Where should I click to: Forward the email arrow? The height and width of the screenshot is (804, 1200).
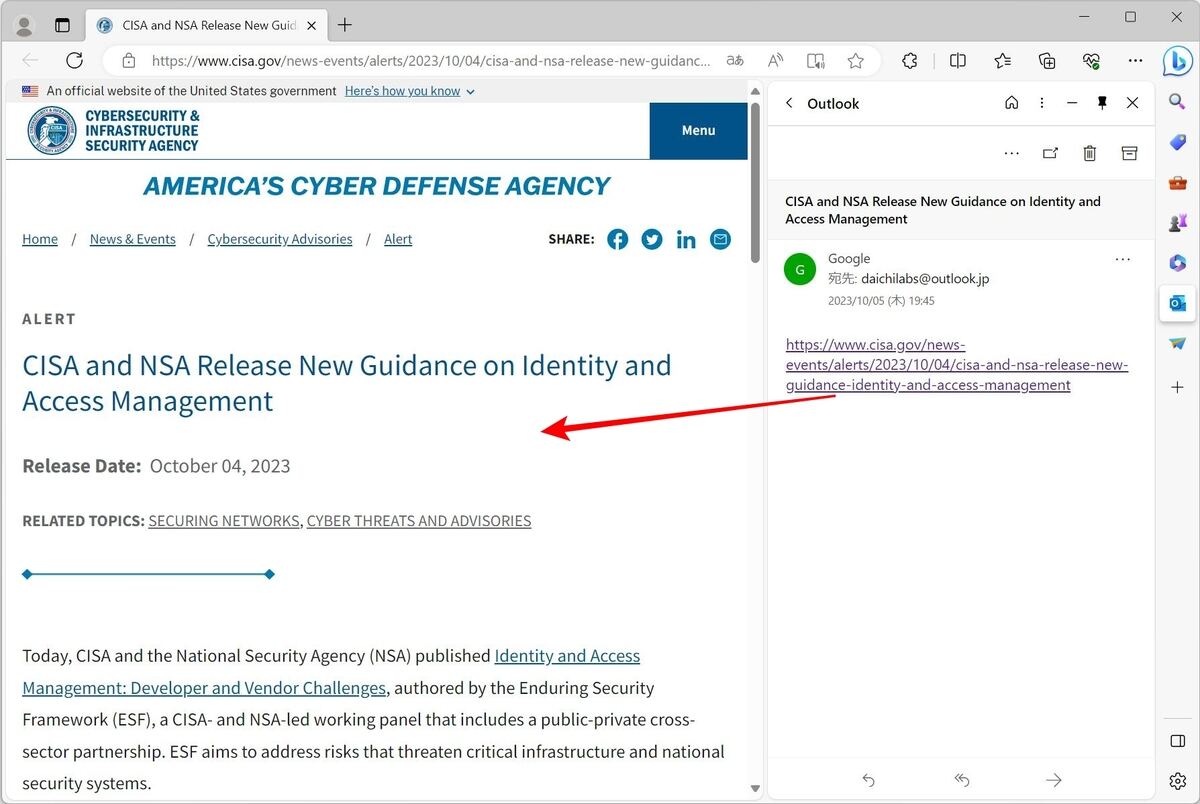point(1053,780)
